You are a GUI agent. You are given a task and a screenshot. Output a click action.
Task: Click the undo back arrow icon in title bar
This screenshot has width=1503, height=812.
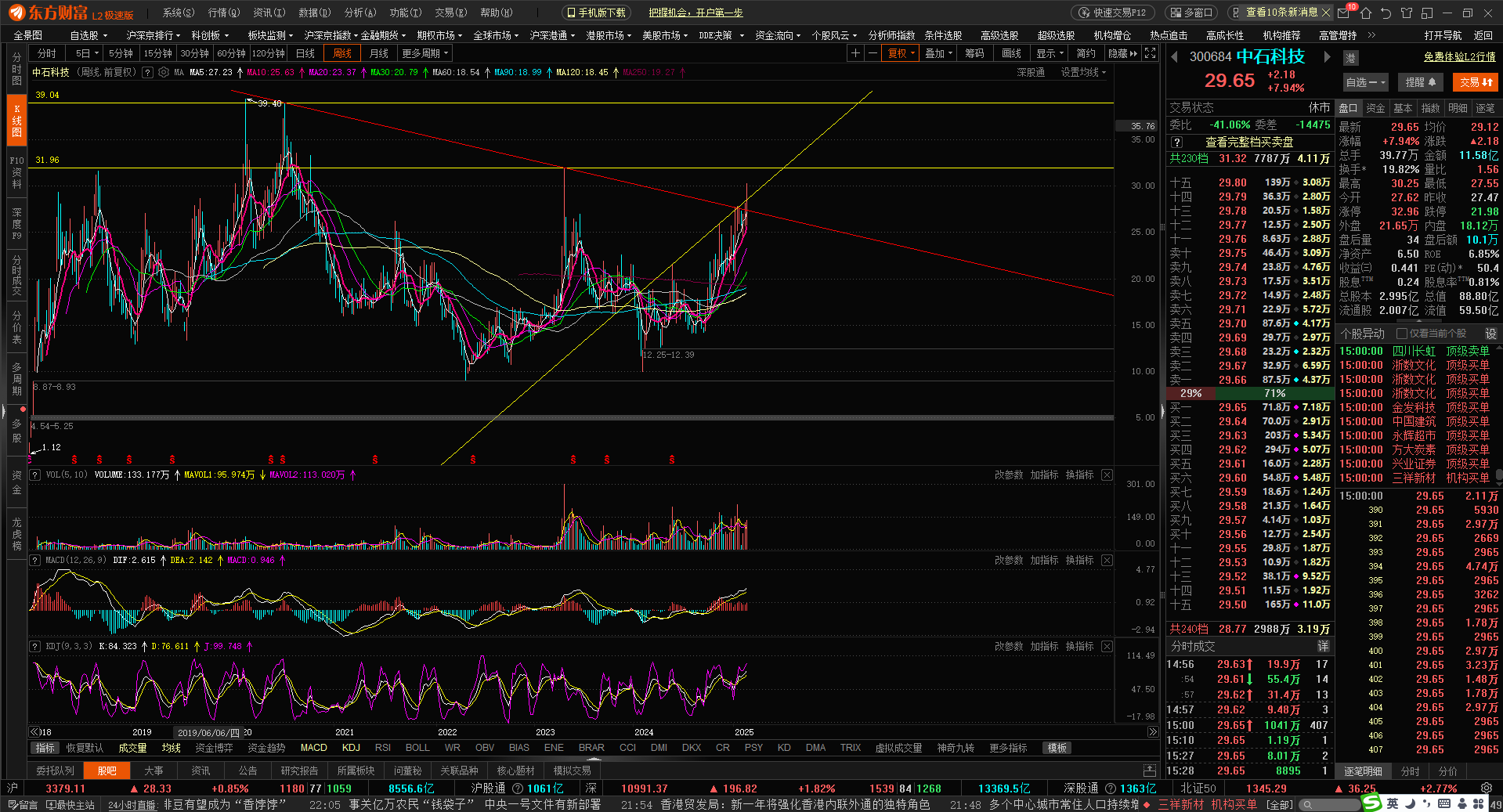click(1386, 13)
